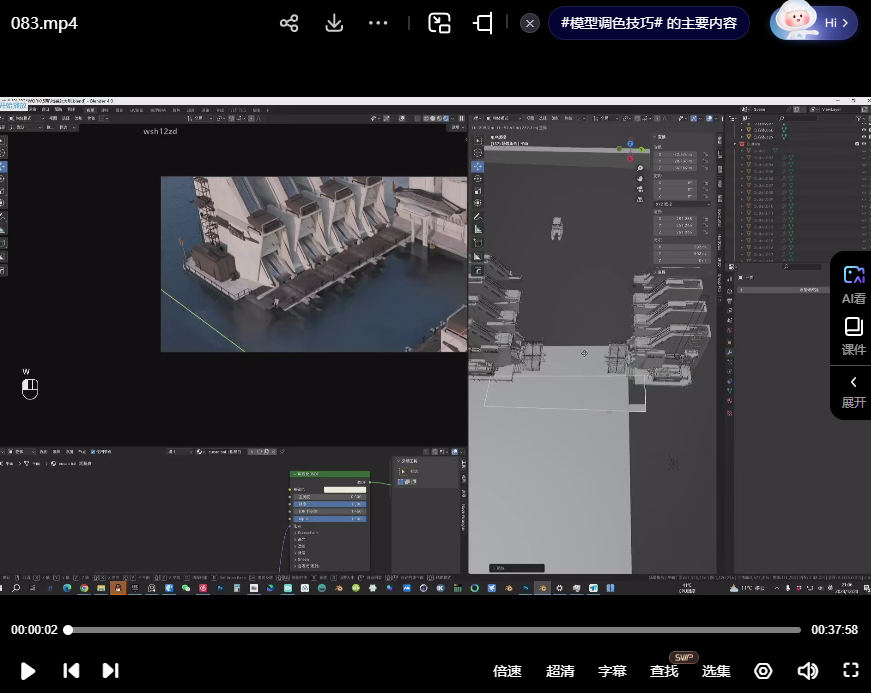Skip to the next video
Viewport: 871px width, 693px height.
pos(111,671)
